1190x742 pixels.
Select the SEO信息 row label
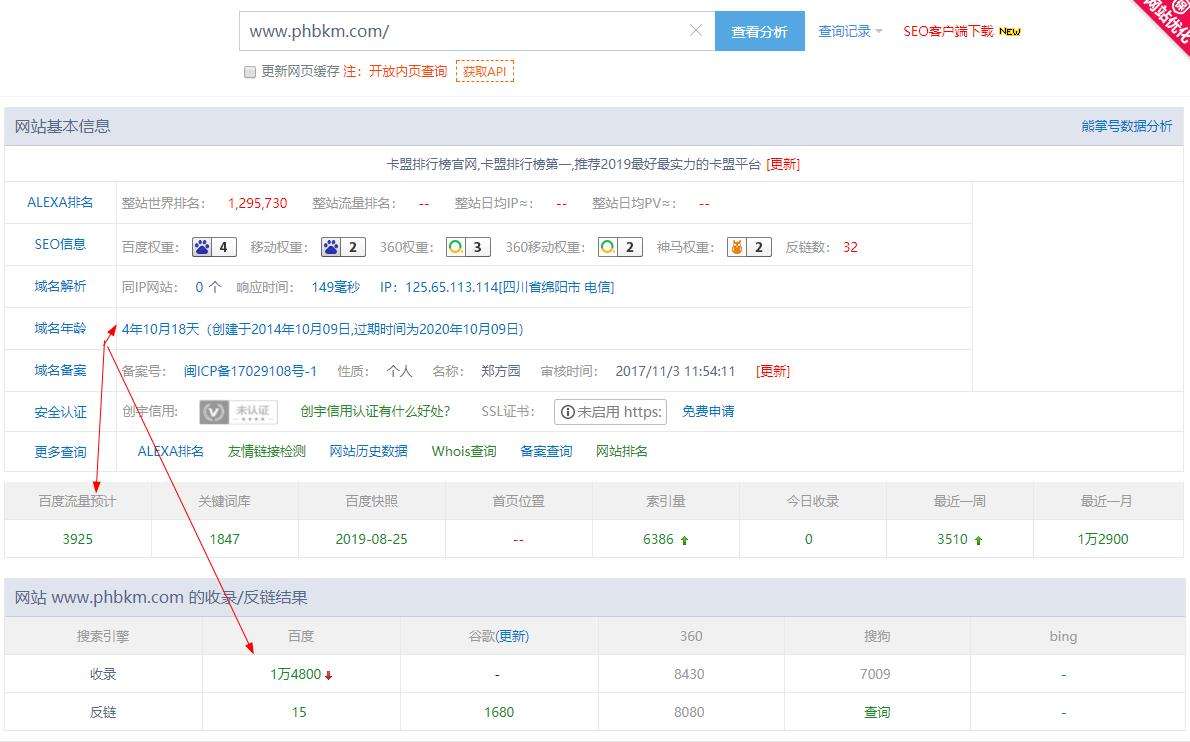coord(60,244)
